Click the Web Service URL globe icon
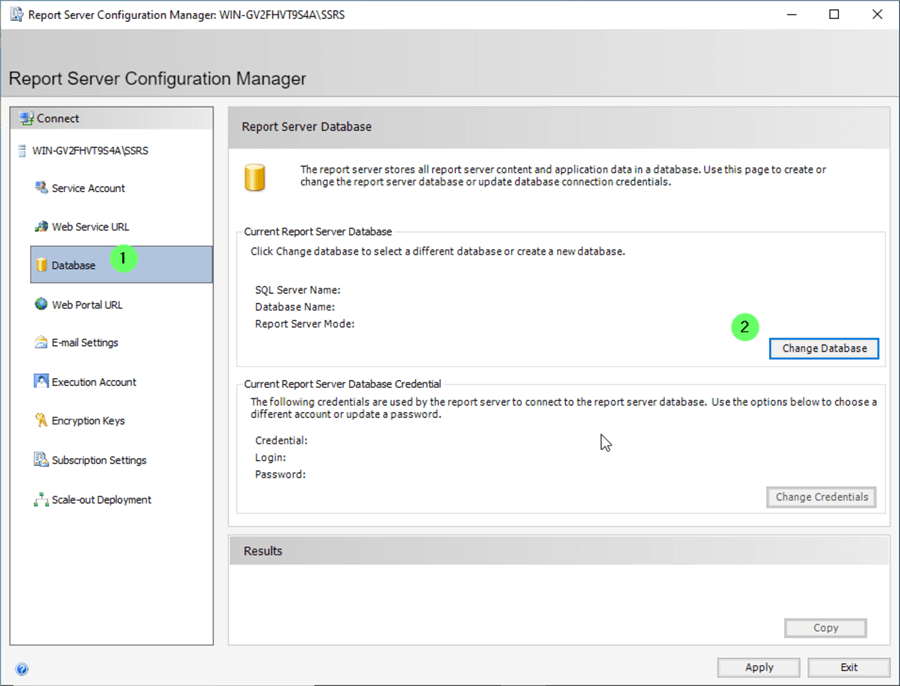Image resolution: width=900 pixels, height=686 pixels. click(41, 227)
